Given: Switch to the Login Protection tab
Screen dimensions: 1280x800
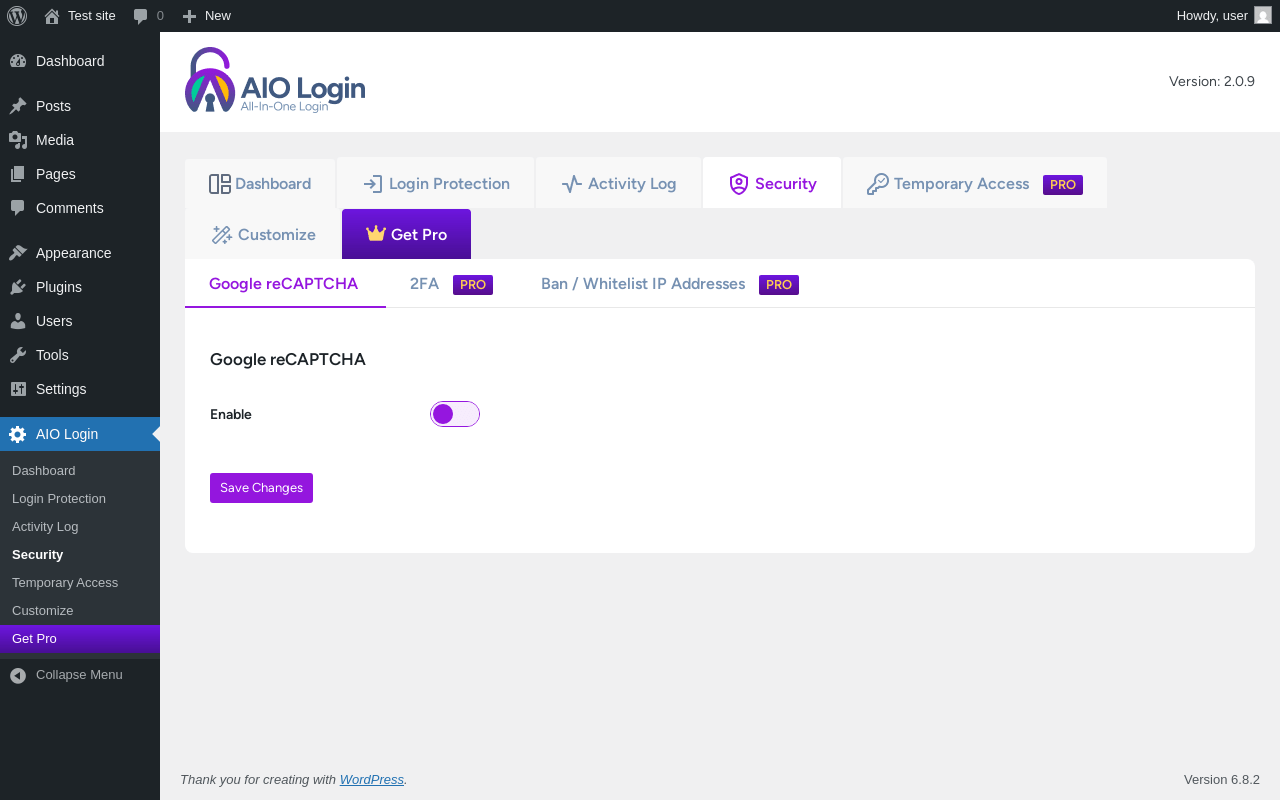Looking at the screenshot, I should point(436,183).
